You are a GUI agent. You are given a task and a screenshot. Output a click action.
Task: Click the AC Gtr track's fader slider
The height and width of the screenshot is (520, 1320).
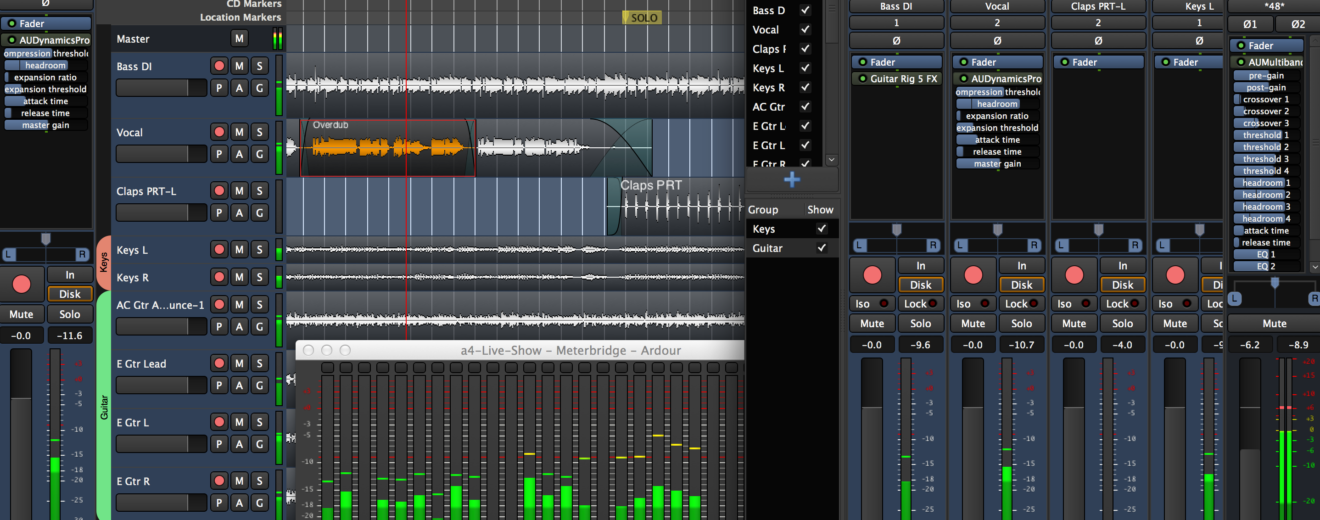(161, 326)
